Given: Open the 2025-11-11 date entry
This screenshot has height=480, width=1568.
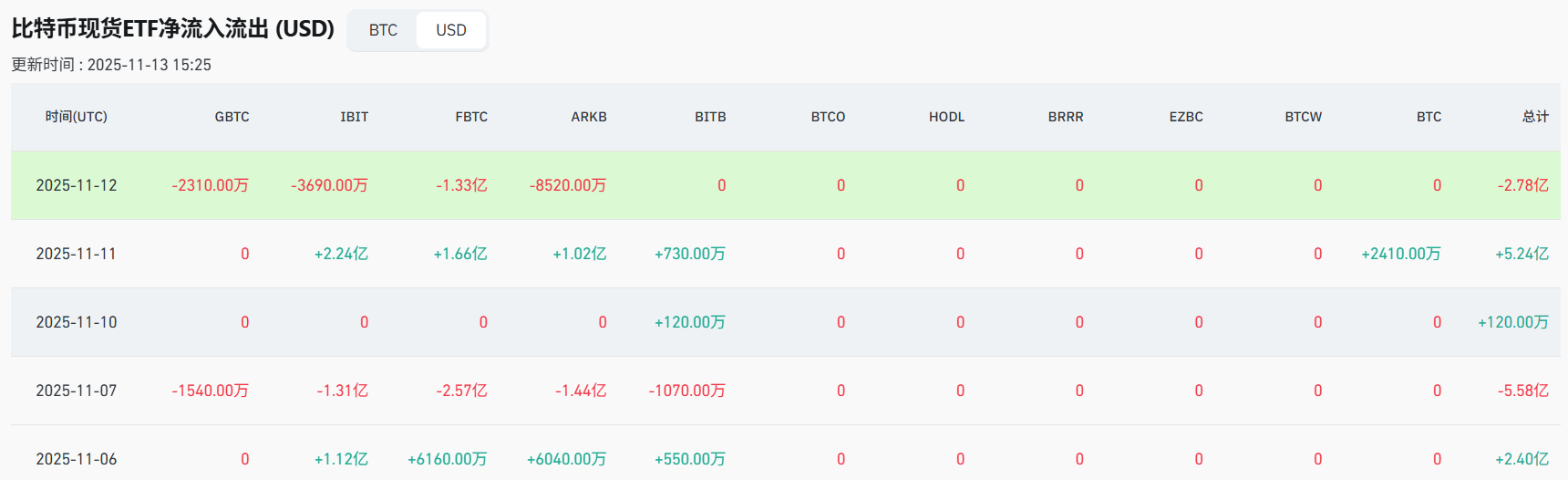Looking at the screenshot, I should click(x=77, y=254).
